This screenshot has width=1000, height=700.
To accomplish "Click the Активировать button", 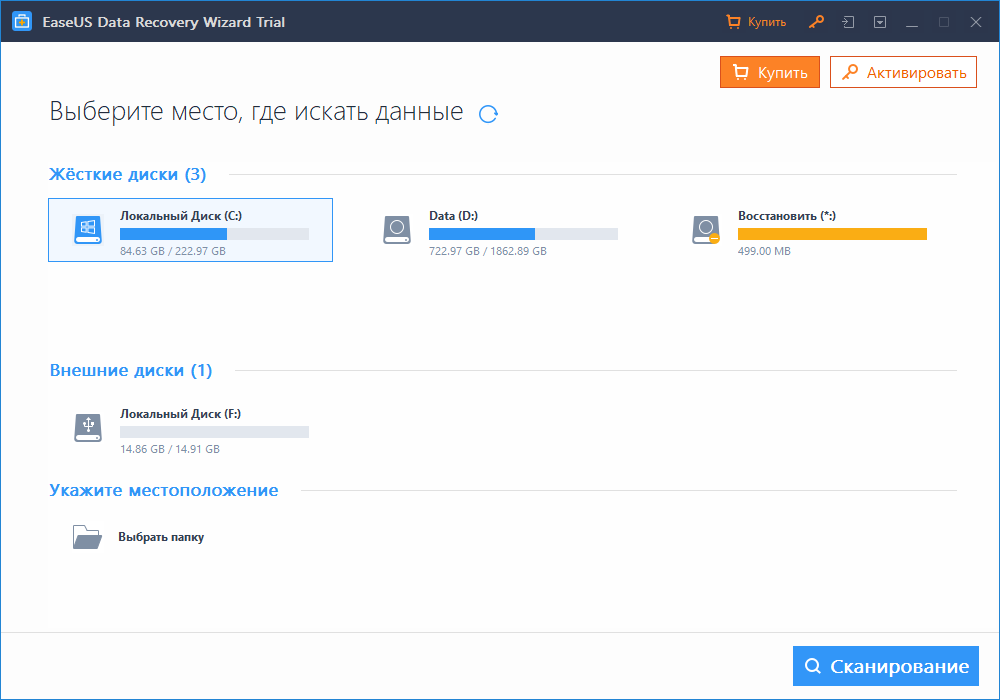I will tap(903, 72).
